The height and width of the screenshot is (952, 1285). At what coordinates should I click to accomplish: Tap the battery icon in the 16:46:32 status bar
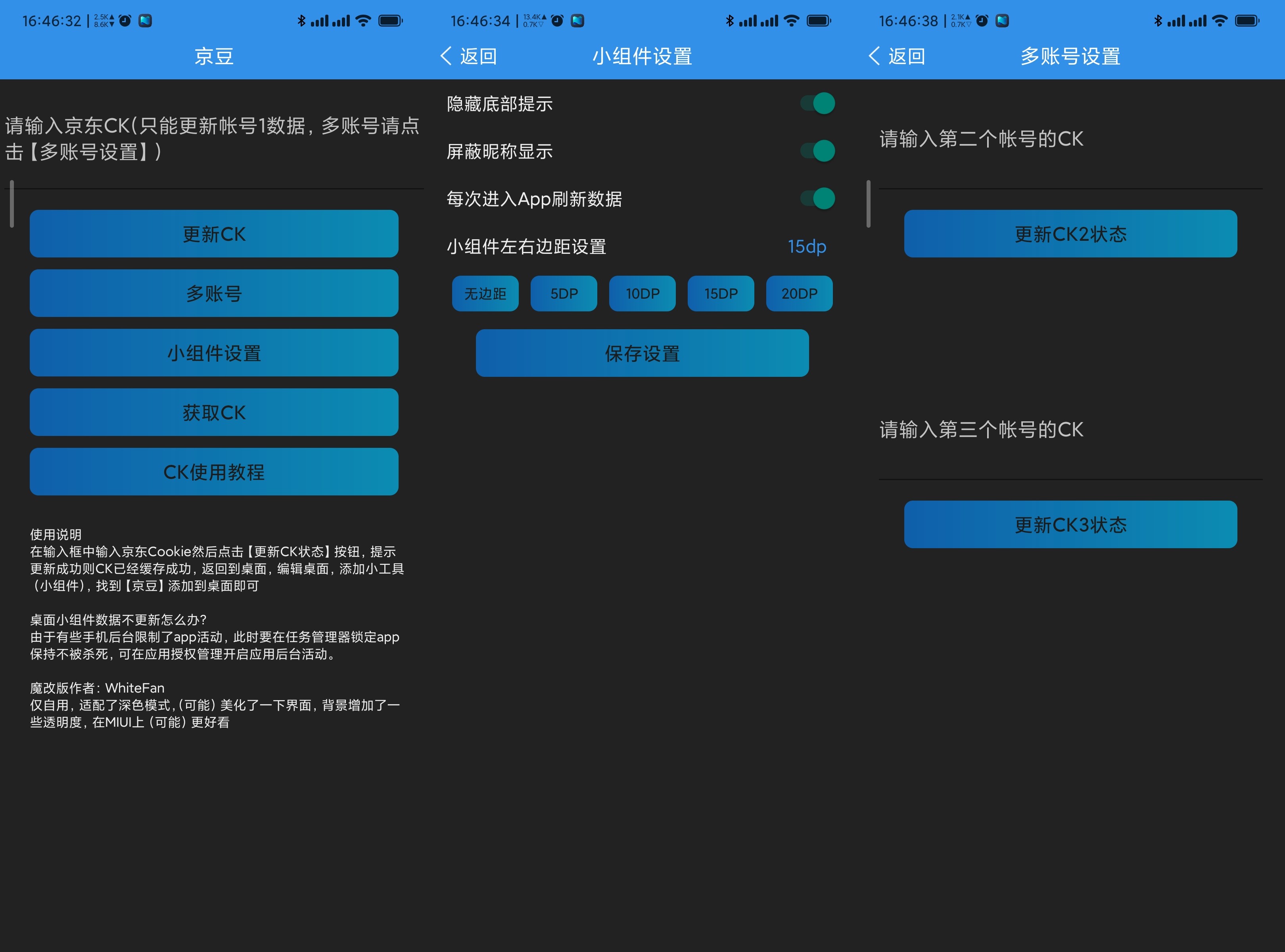click(x=391, y=21)
